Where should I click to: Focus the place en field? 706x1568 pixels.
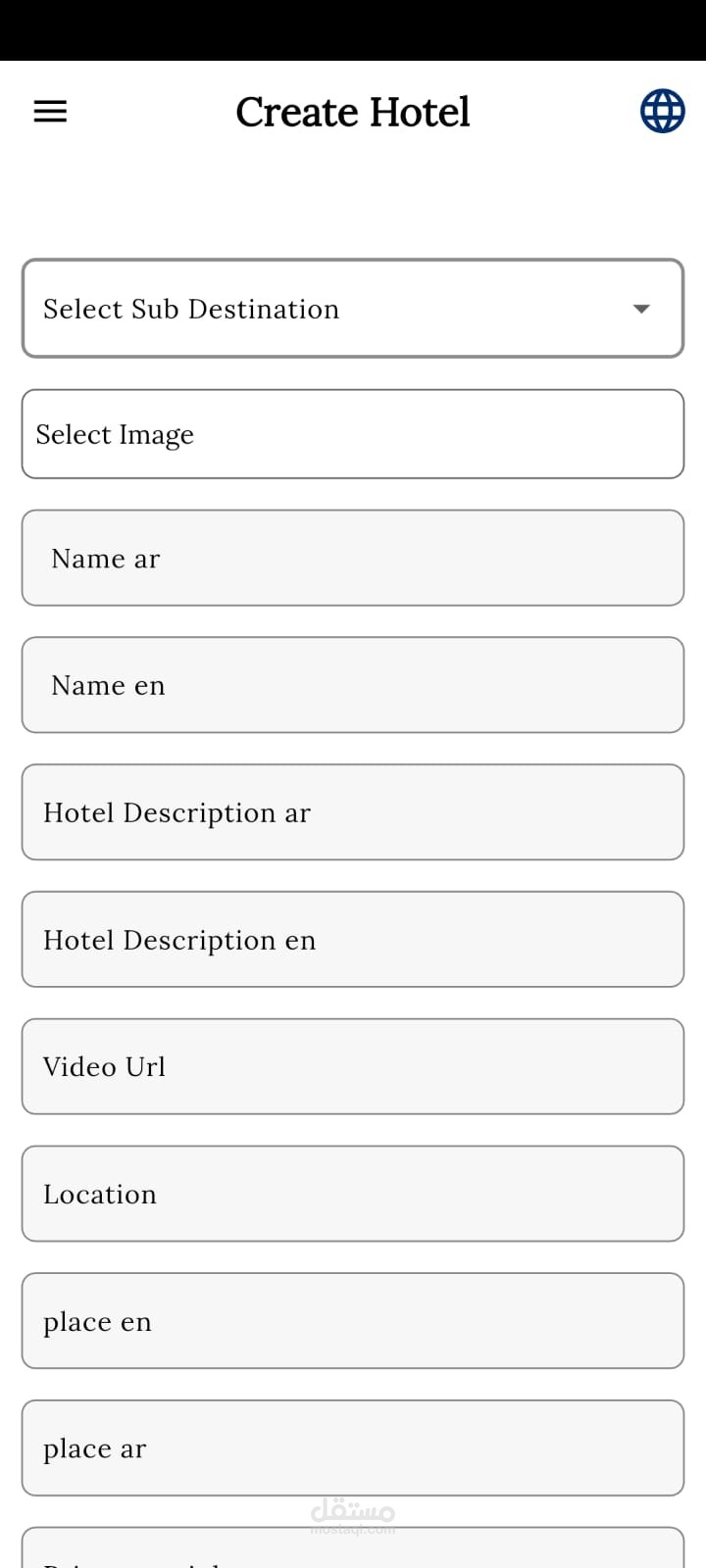tap(353, 1321)
